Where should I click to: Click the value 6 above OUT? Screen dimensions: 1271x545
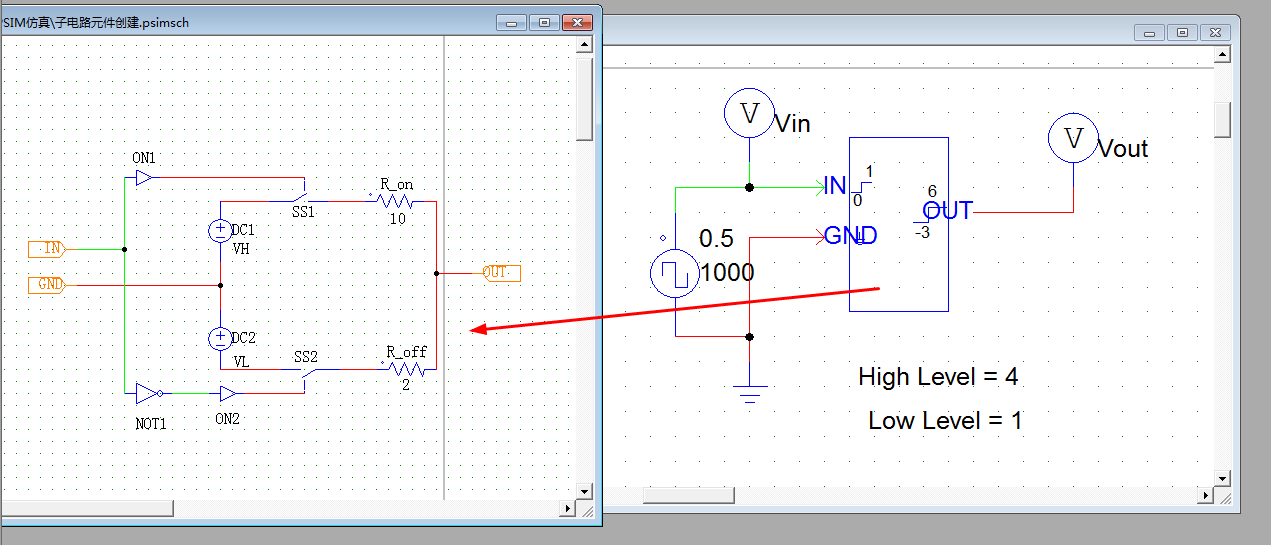pyautogui.click(x=932, y=191)
